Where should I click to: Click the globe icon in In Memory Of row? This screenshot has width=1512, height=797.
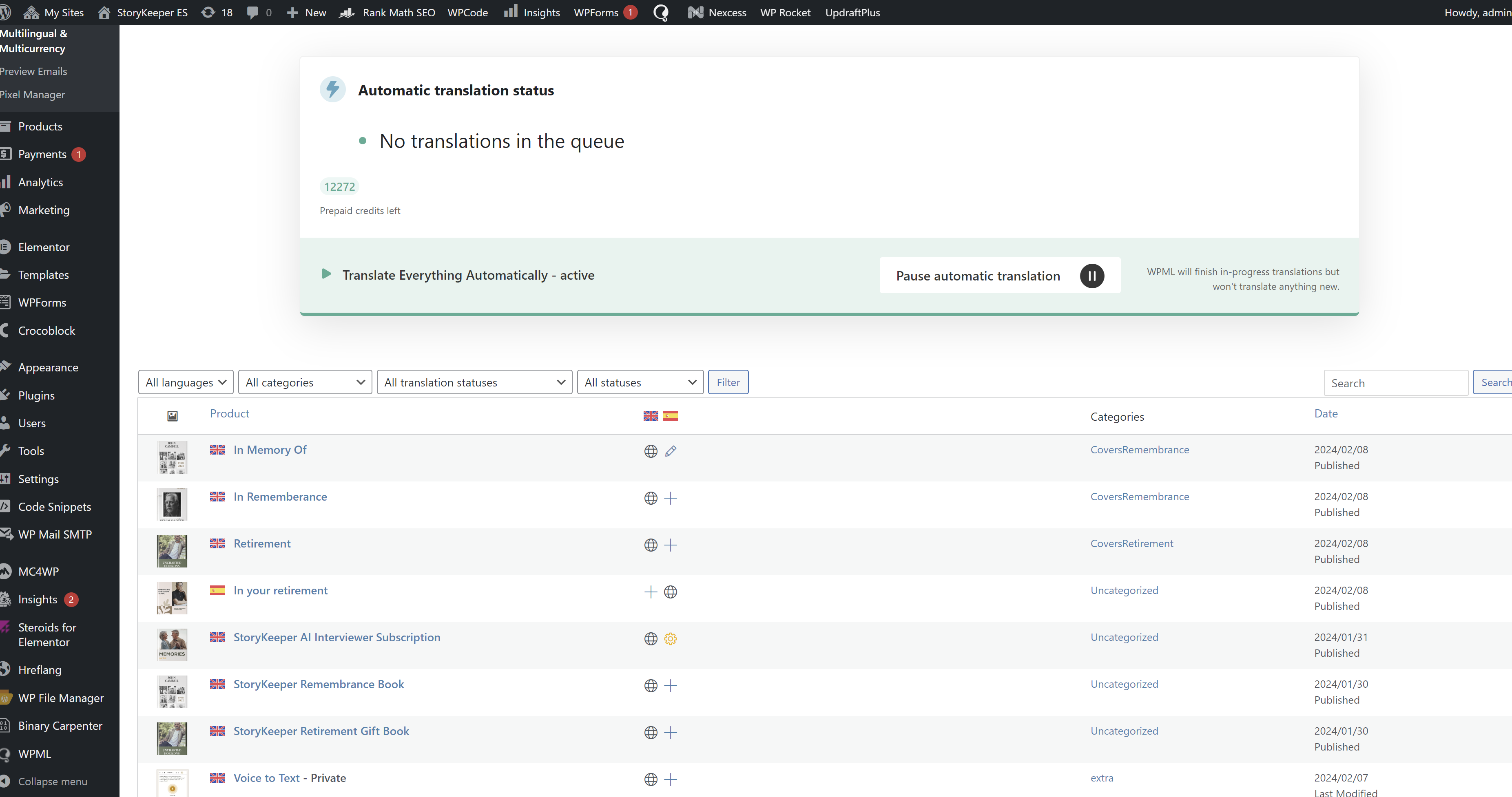[x=650, y=451]
